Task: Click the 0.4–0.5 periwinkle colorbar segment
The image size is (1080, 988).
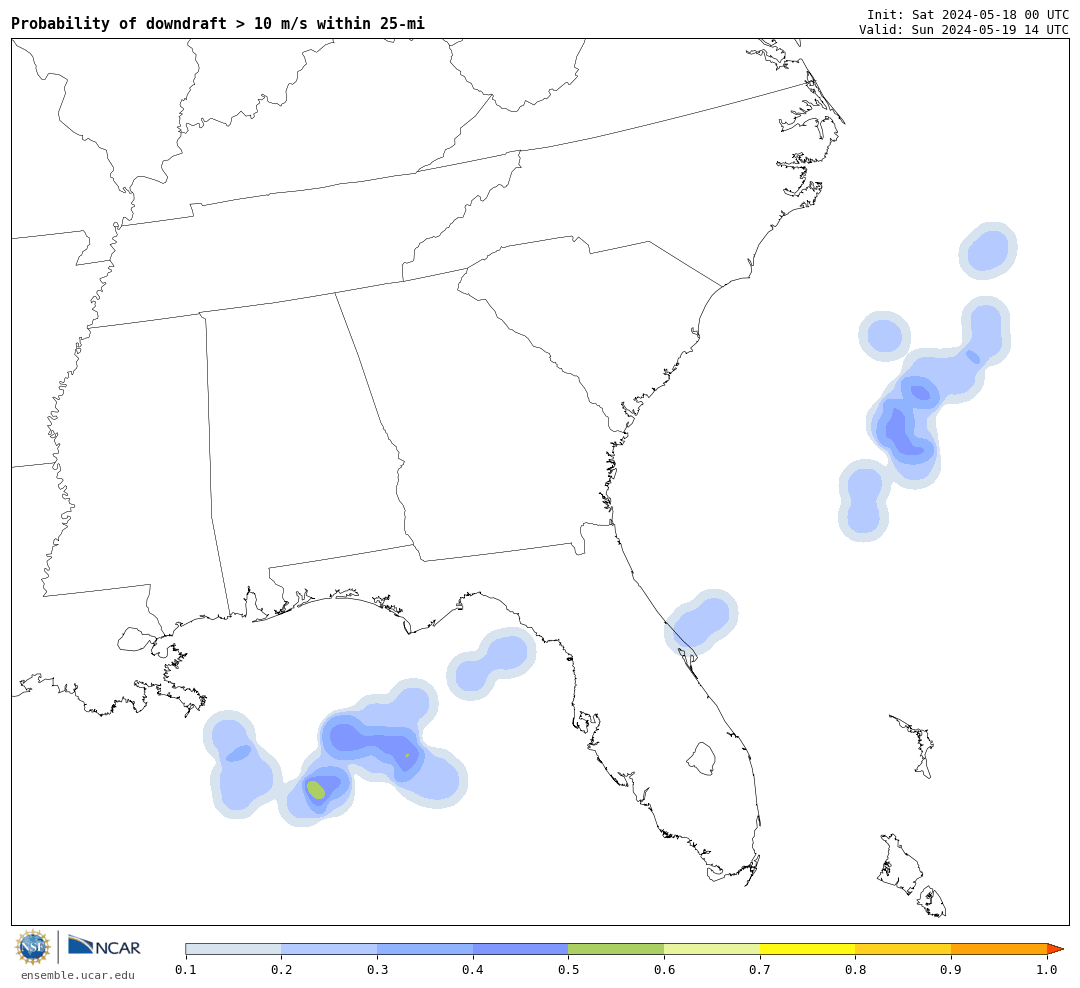Action: 521,949
